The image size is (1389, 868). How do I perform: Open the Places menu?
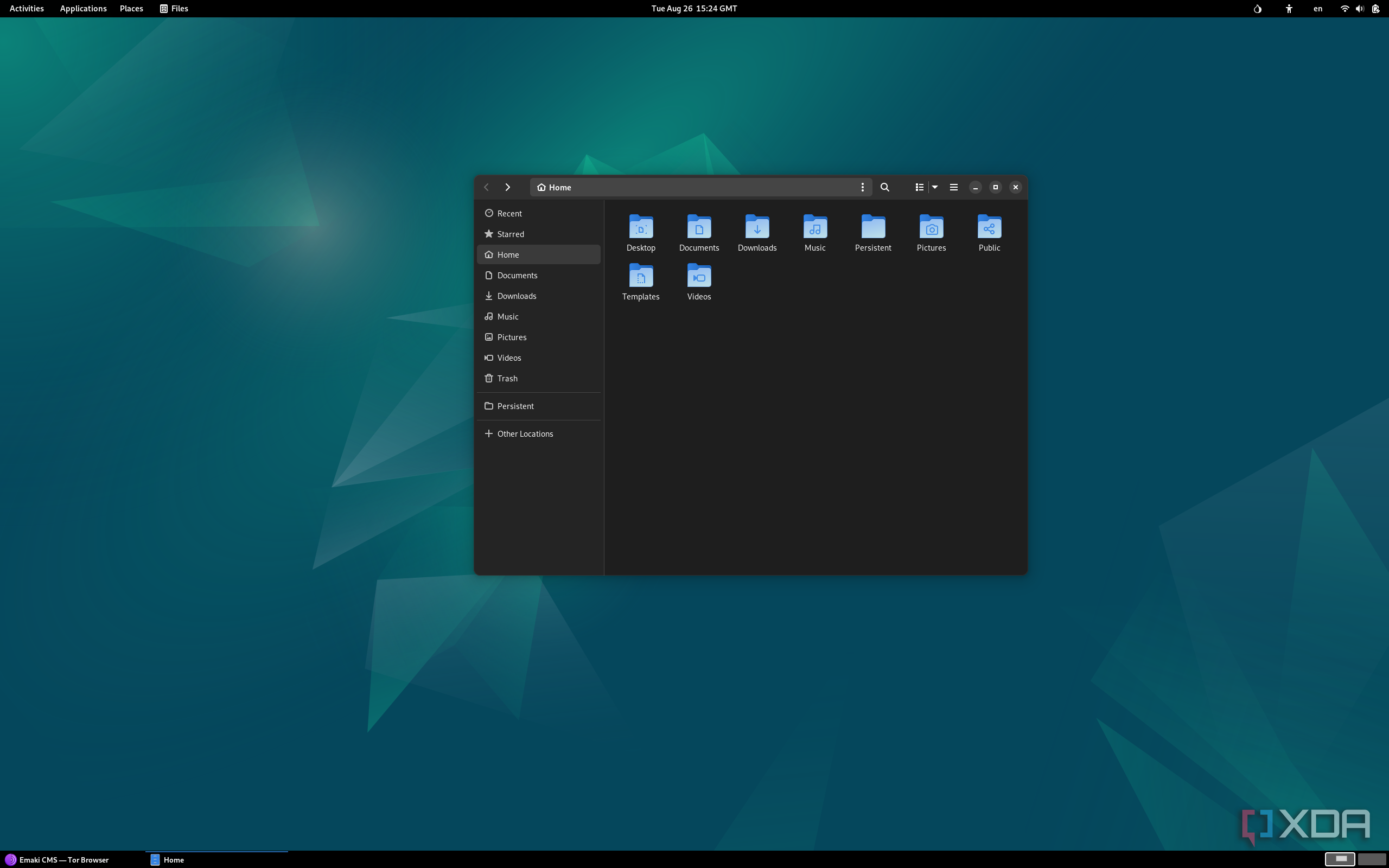(131, 9)
